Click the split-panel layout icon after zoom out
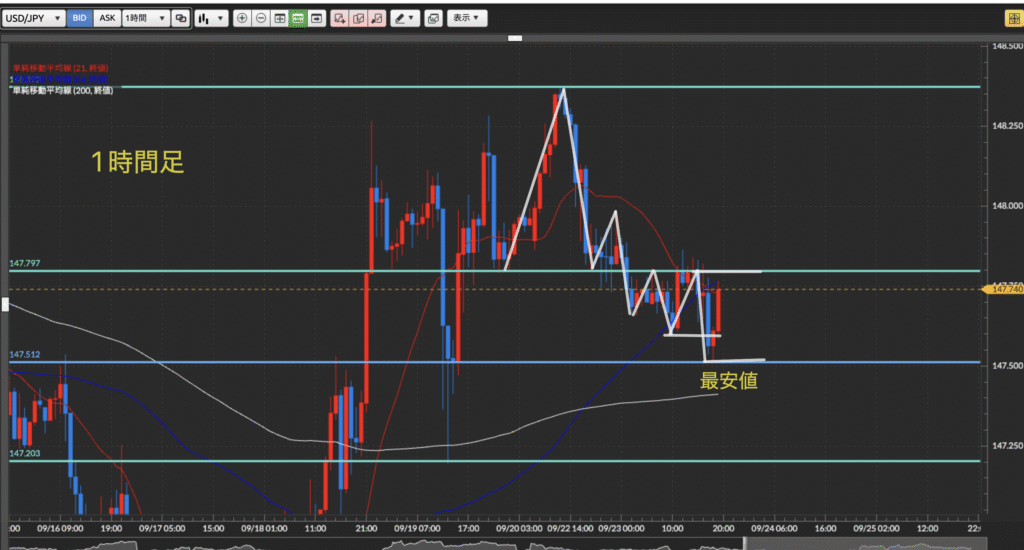This screenshot has width=1024, height=550. pos(279,18)
